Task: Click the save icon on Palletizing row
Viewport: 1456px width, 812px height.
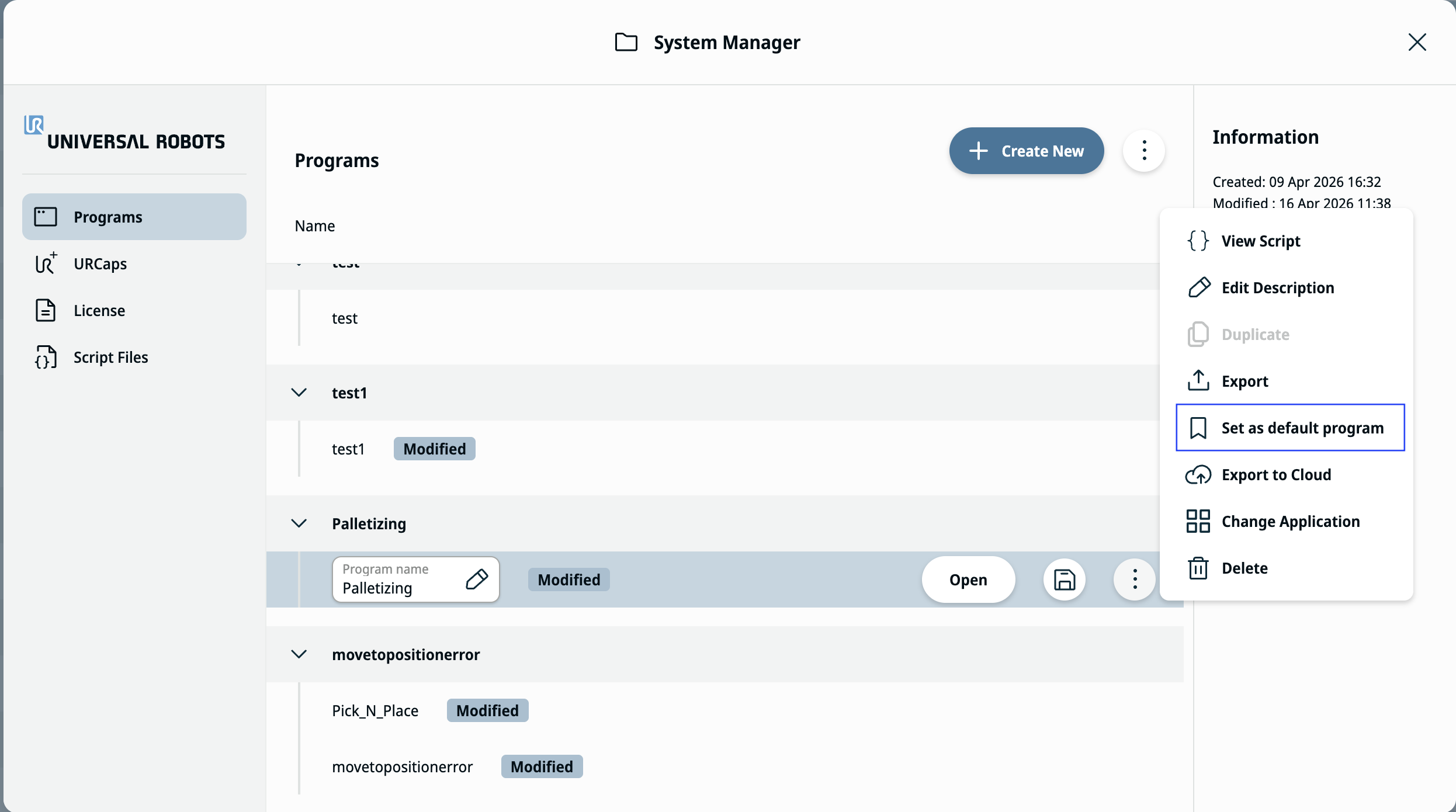Action: [x=1065, y=579]
